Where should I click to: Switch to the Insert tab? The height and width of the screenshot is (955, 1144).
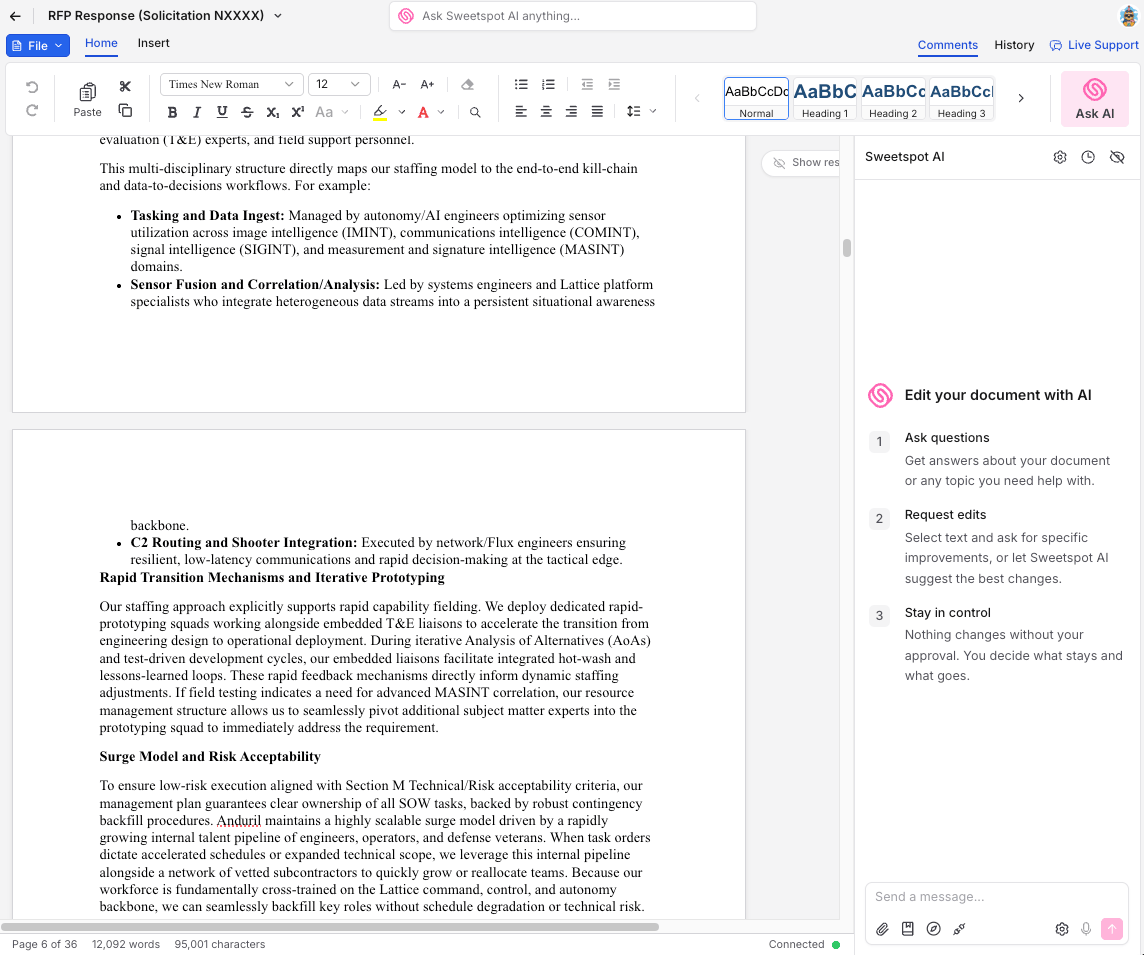pyautogui.click(x=153, y=43)
